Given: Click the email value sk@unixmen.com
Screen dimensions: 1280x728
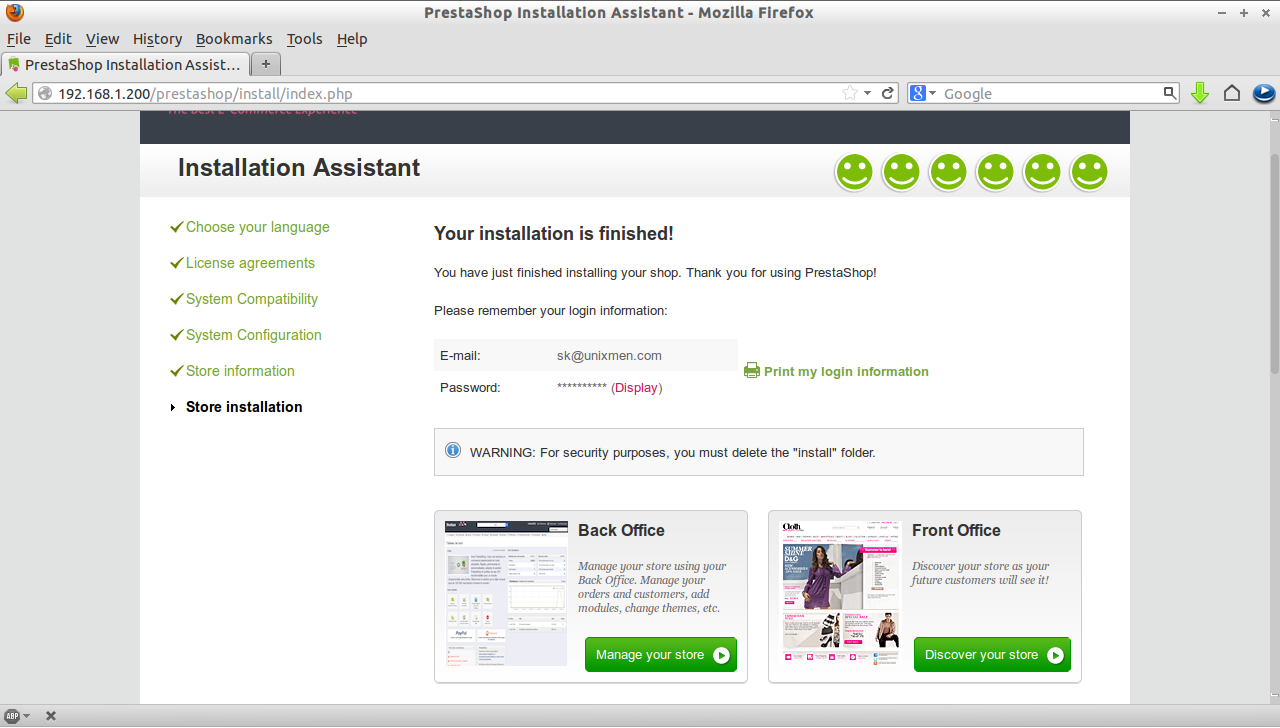Looking at the screenshot, I should click(609, 355).
